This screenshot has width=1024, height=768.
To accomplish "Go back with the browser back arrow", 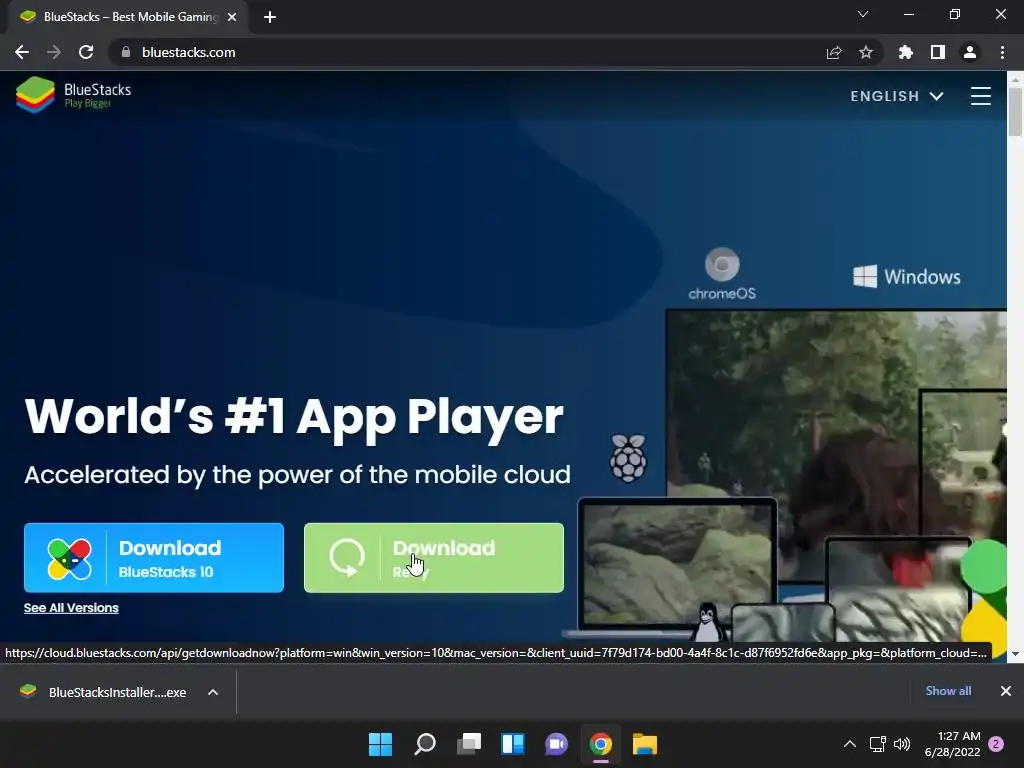I will pyautogui.click(x=22, y=52).
